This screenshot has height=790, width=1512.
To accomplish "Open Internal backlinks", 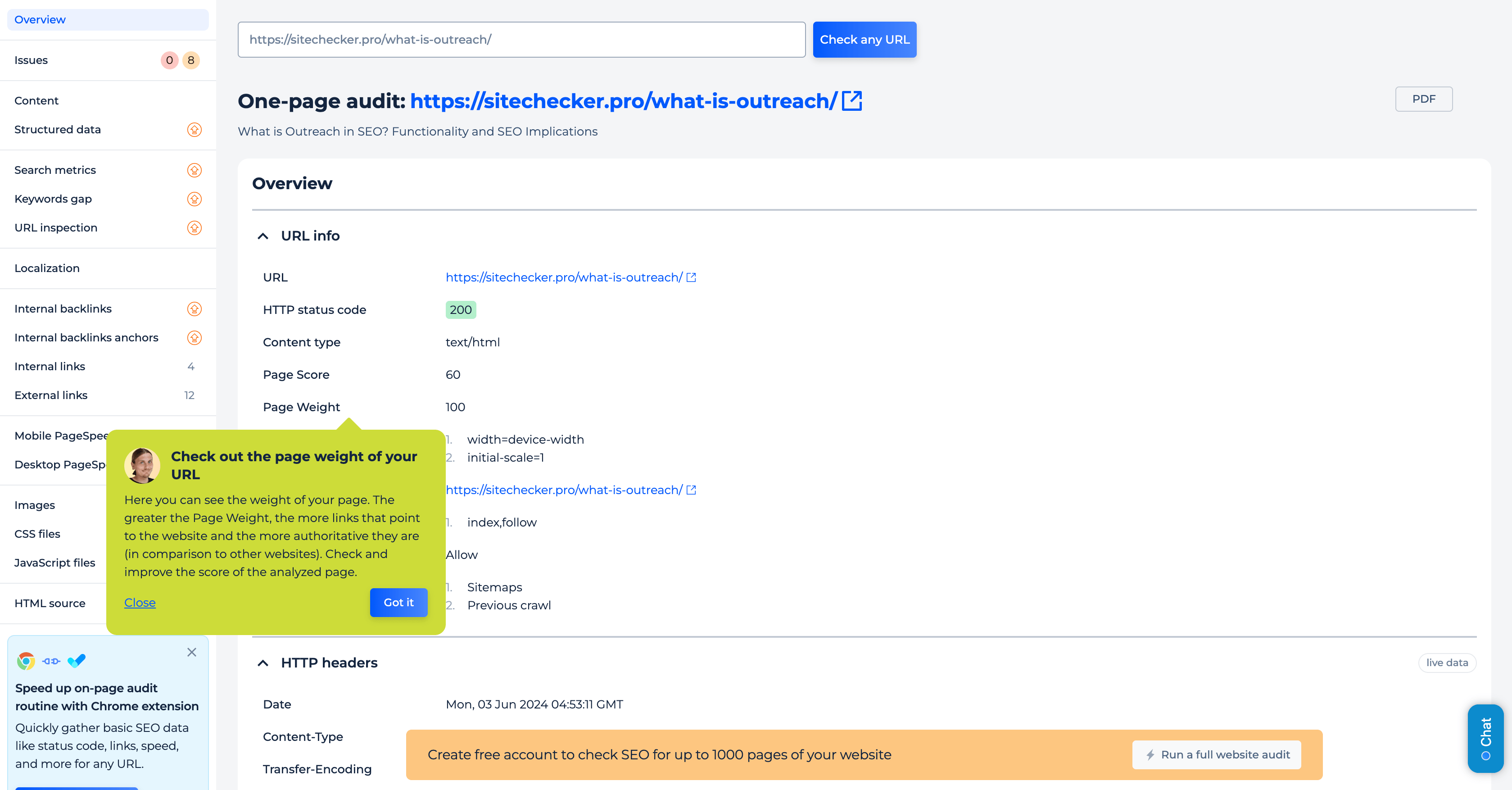I will (x=63, y=309).
